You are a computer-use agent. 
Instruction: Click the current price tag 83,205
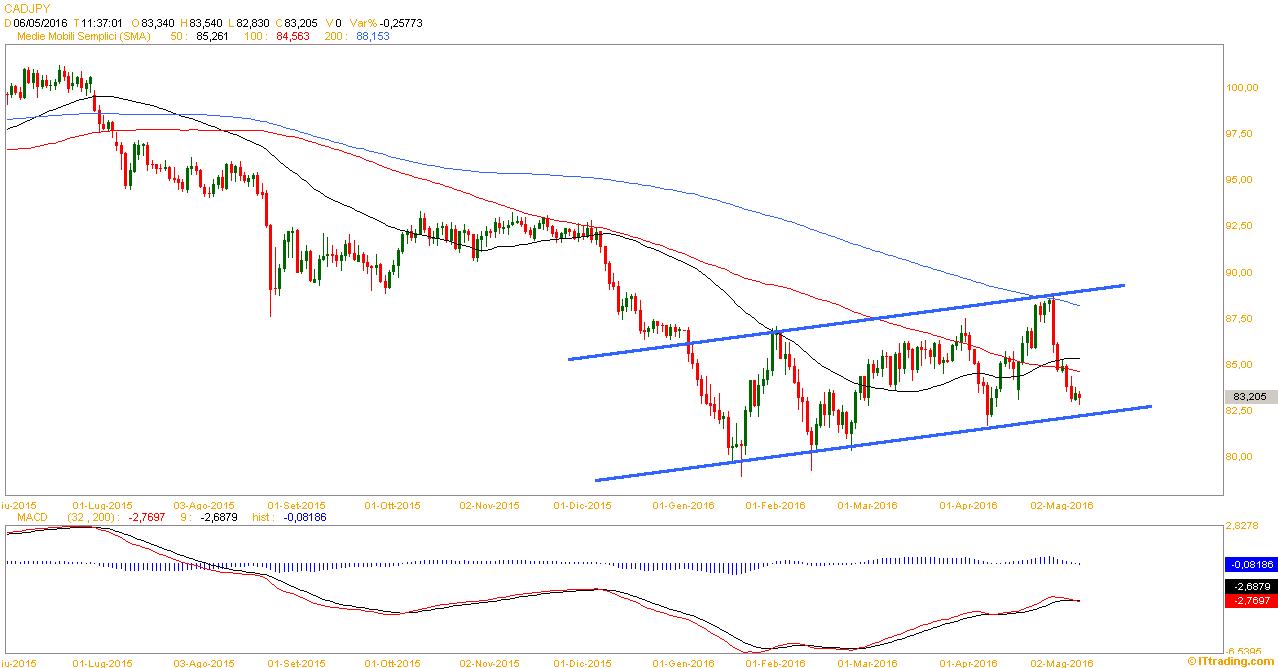1251,396
